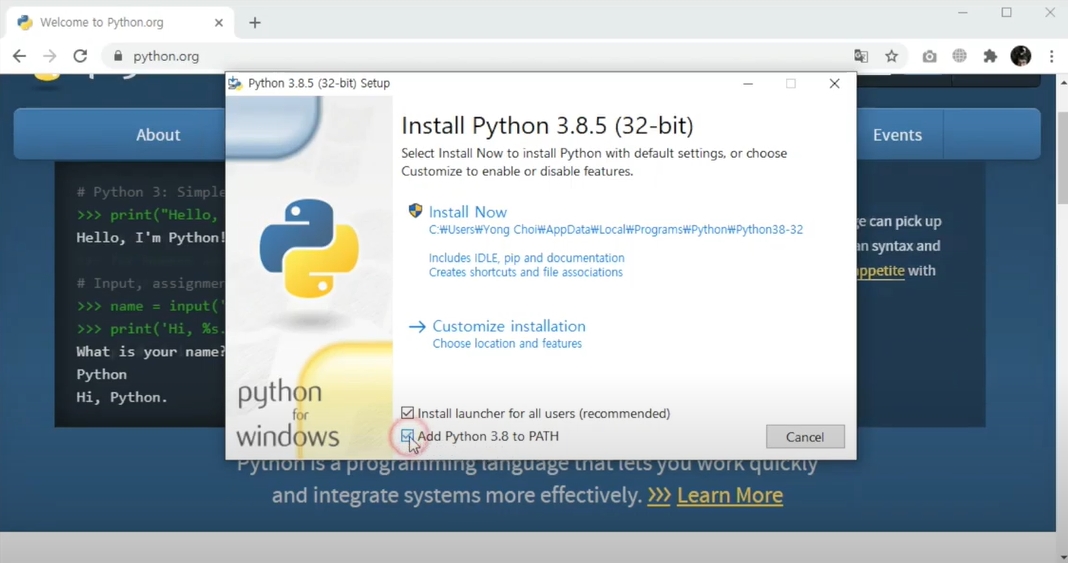
Task: Click the page's vertical scrollbar thumb
Action: (1062, 158)
